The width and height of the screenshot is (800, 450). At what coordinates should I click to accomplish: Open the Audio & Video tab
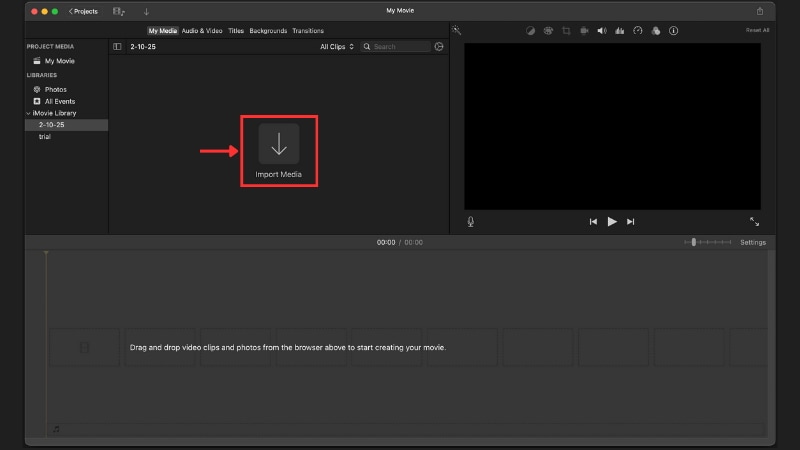point(202,31)
